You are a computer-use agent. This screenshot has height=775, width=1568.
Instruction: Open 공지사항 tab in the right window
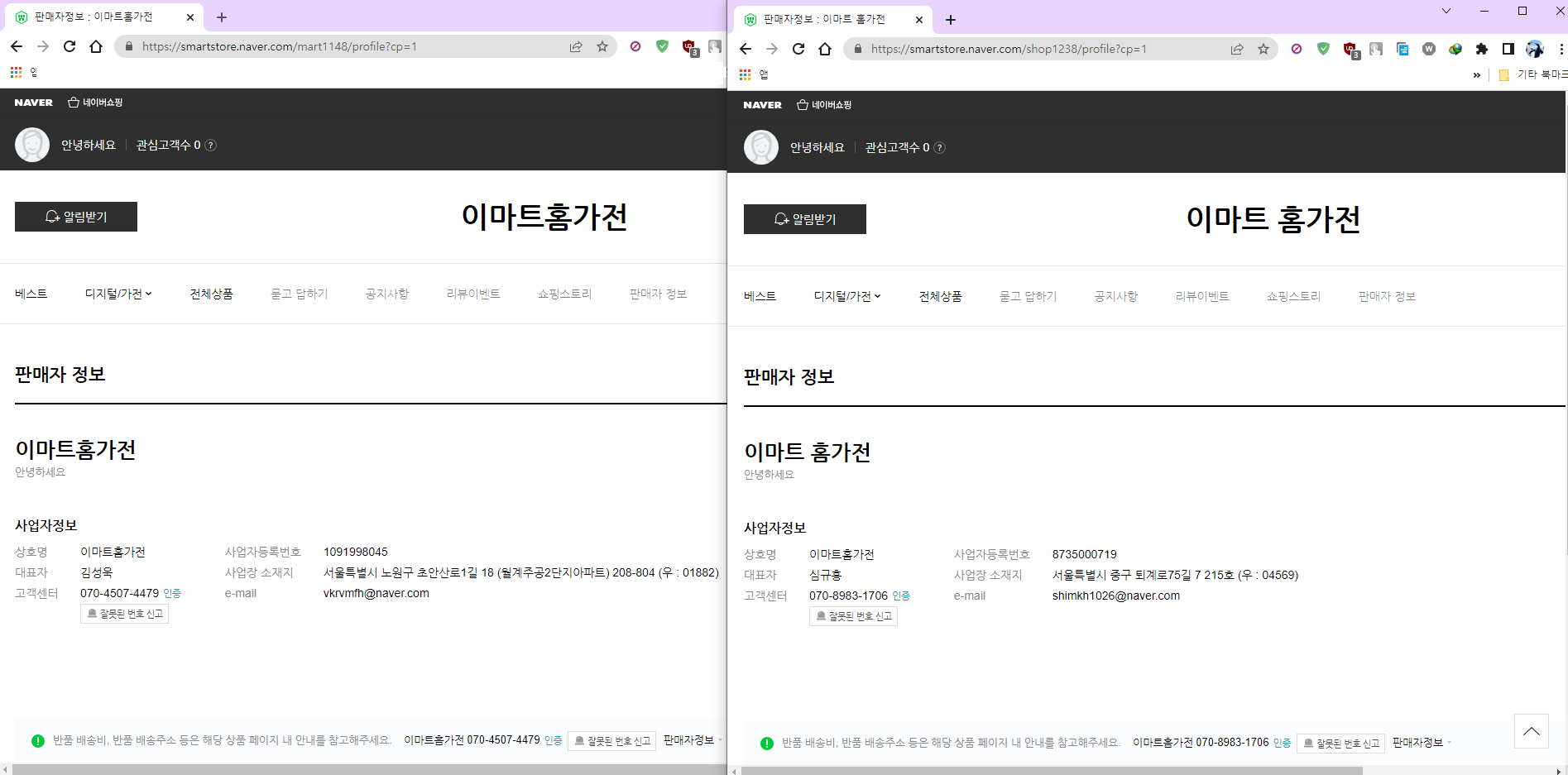(x=1116, y=296)
